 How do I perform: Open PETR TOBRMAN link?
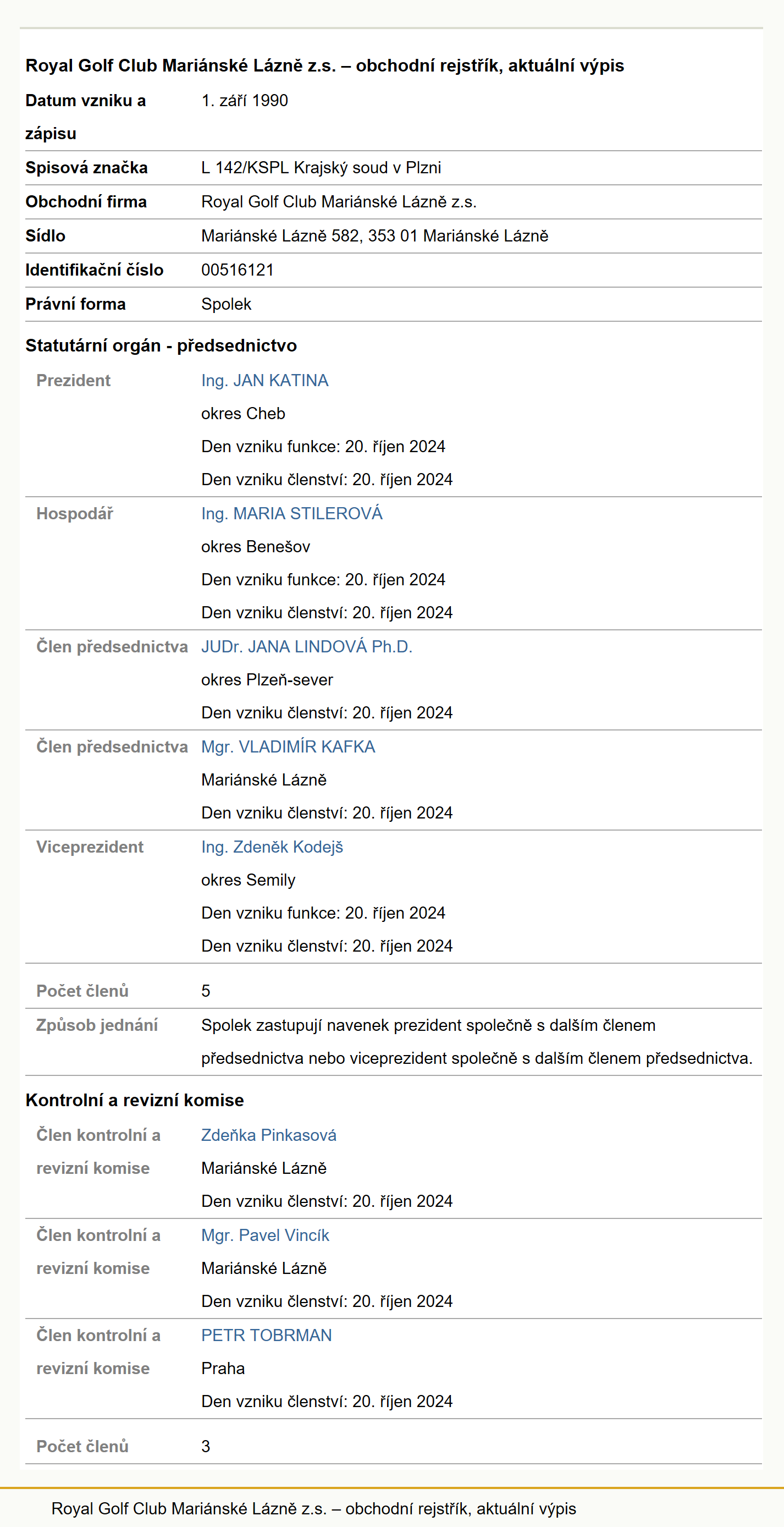click(266, 1336)
